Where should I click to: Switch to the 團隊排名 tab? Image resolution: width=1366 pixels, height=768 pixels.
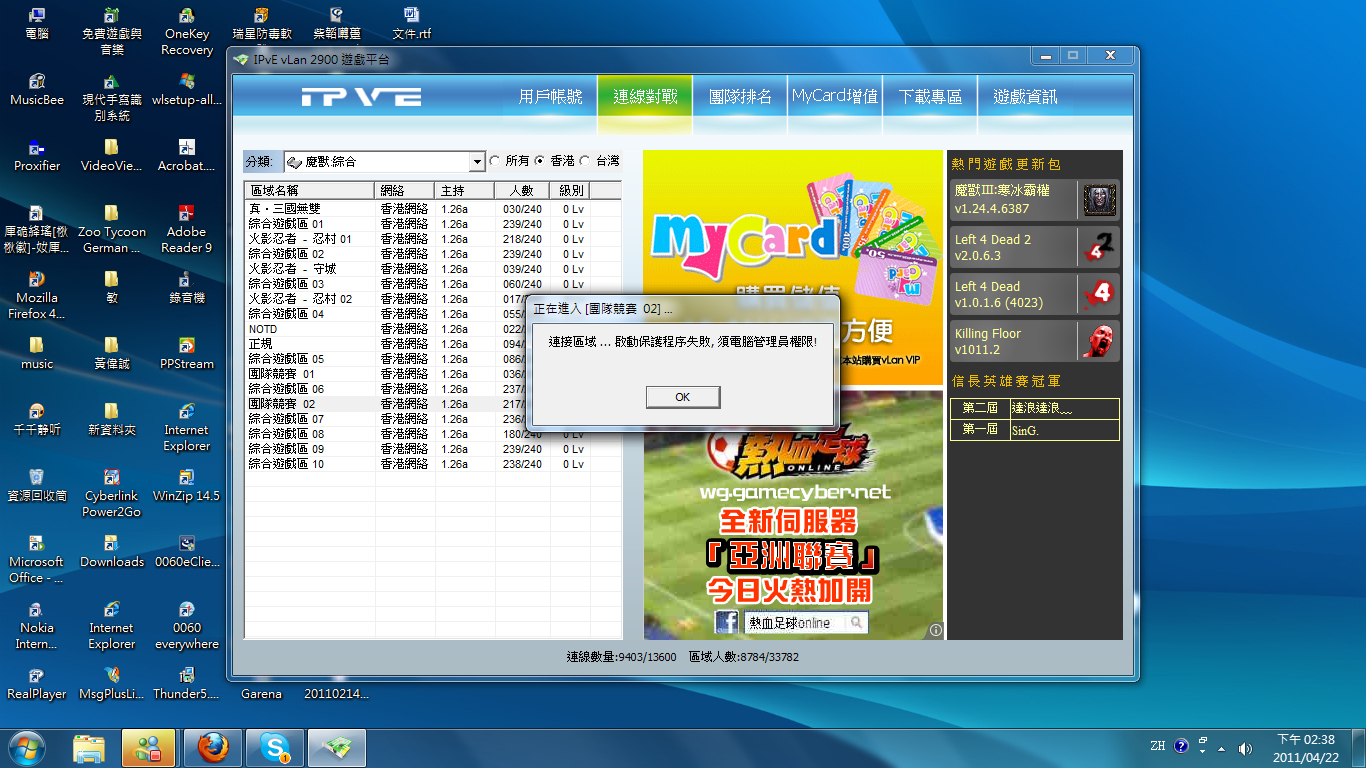click(740, 97)
